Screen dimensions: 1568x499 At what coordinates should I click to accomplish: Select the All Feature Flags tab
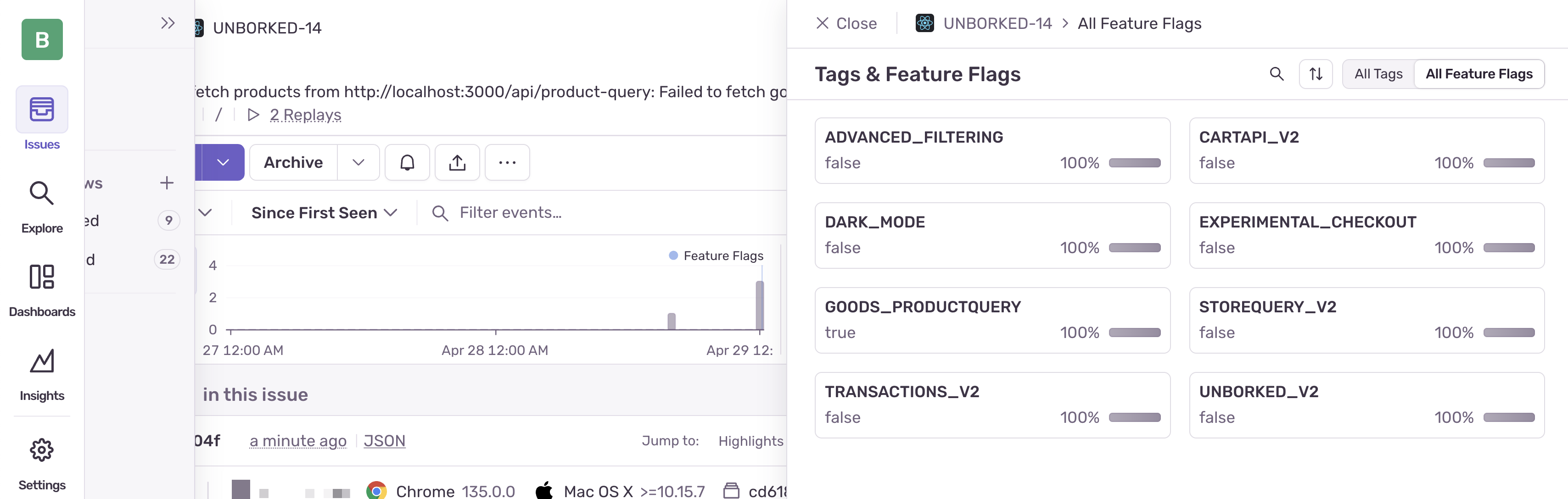click(1478, 74)
